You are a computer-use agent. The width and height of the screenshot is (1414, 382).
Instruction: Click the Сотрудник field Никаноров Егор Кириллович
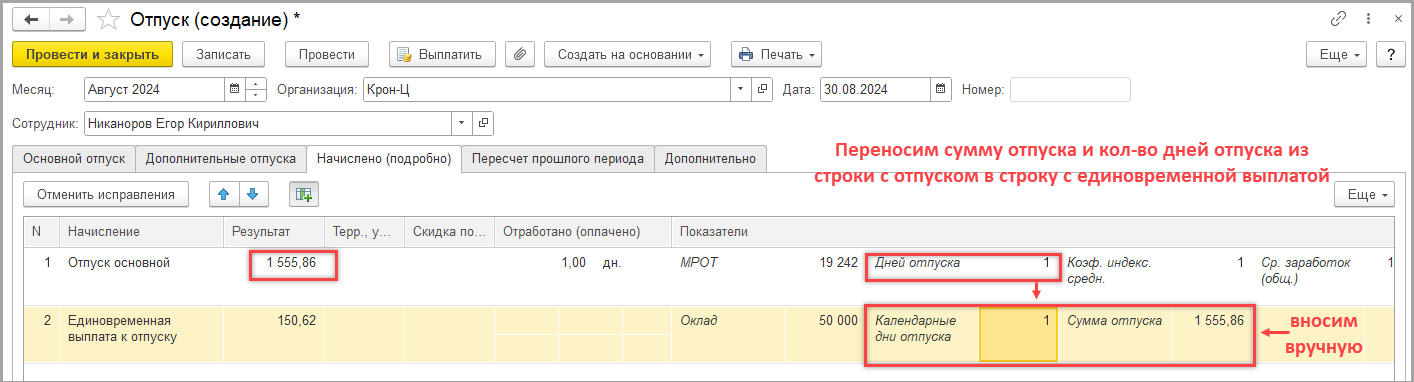pos(268,123)
